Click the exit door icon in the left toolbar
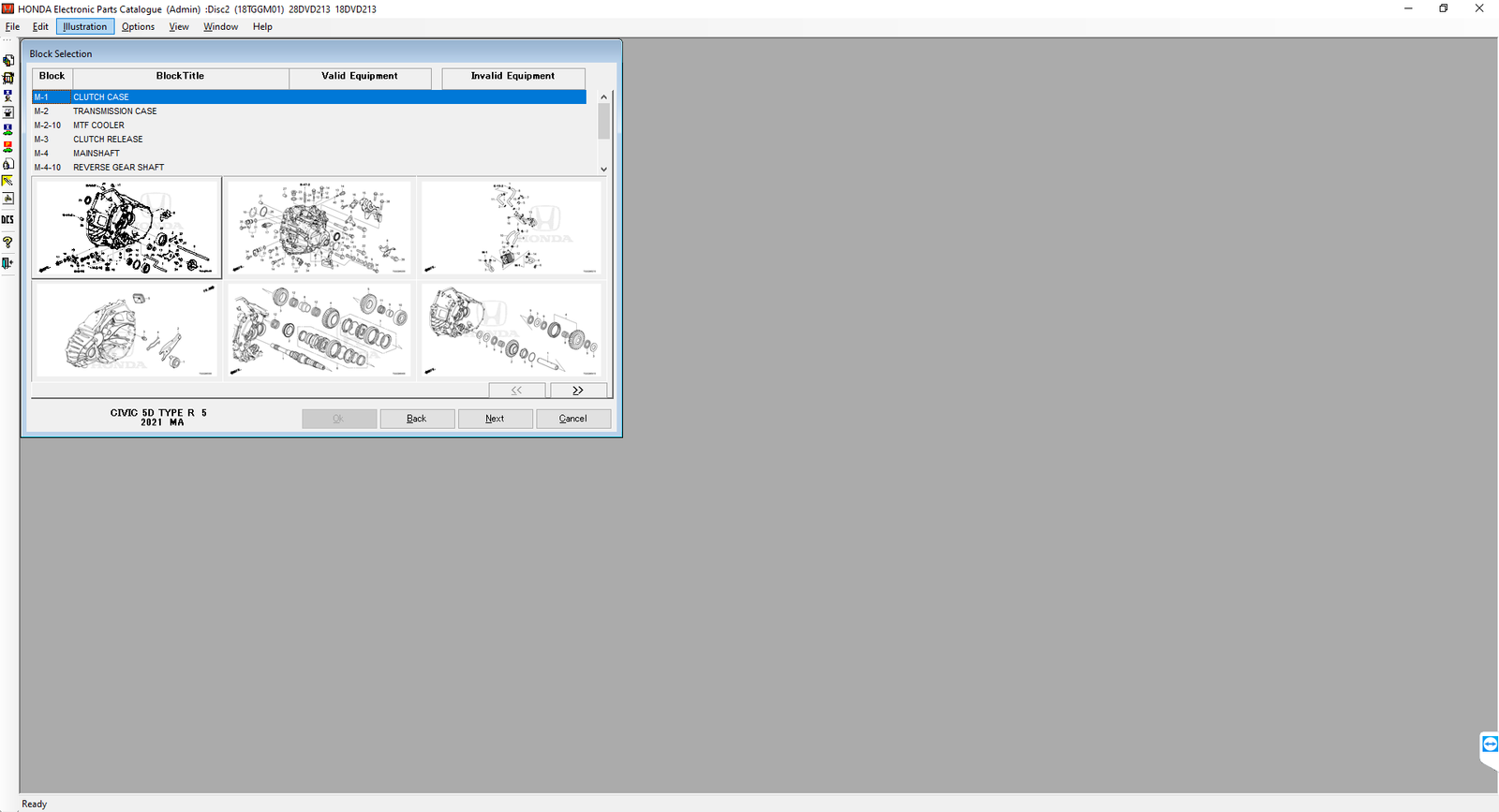The height and width of the screenshot is (812, 1499). (8, 263)
